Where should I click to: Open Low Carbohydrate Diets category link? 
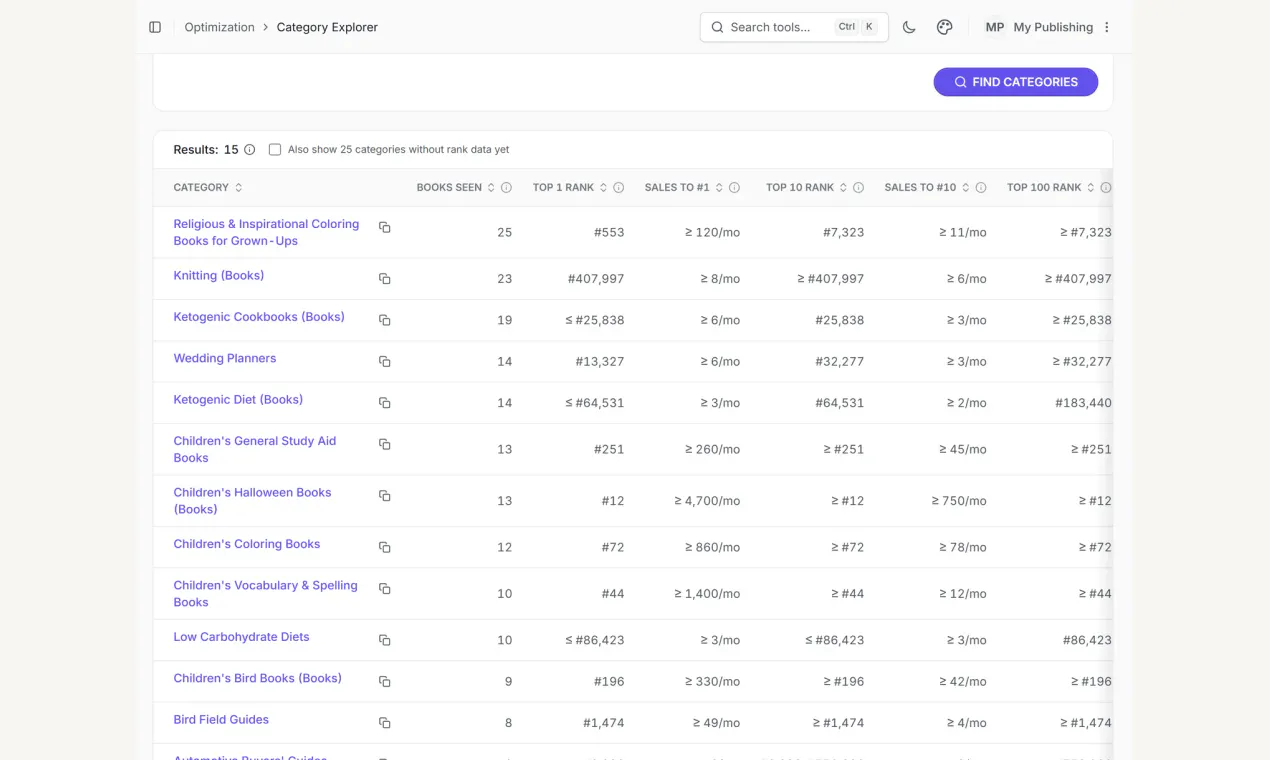tap(241, 637)
